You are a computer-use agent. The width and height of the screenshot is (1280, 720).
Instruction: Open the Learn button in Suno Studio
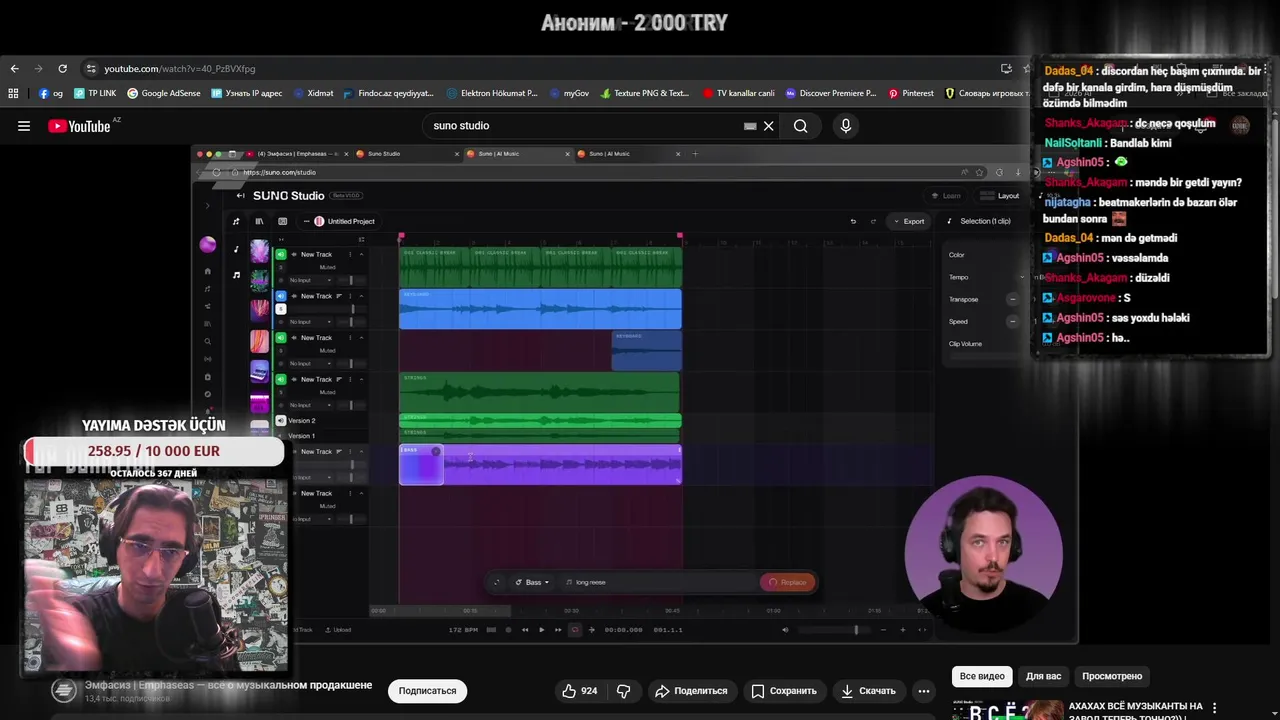coord(946,196)
